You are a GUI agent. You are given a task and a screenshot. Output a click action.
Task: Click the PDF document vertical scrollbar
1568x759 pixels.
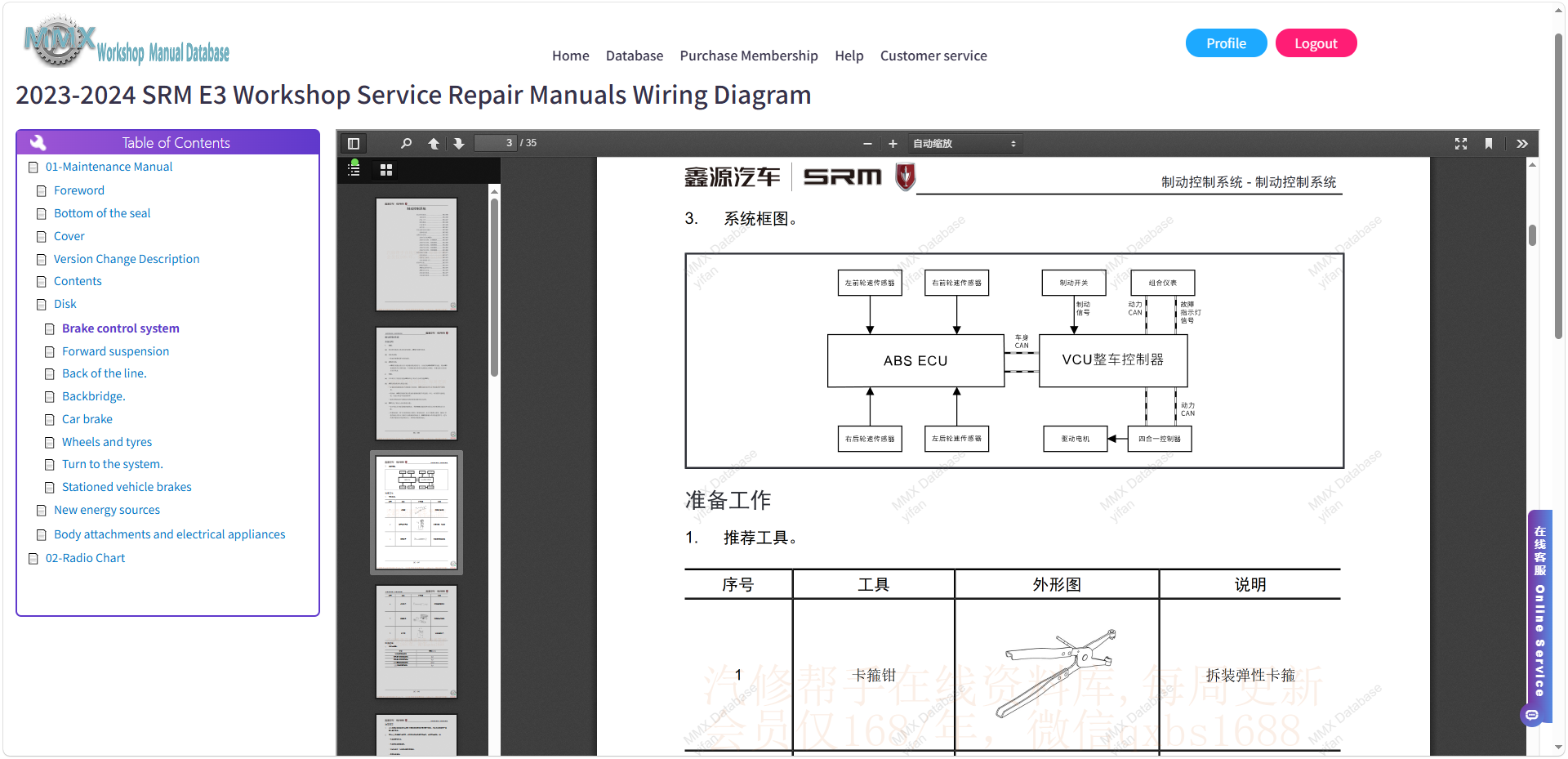pos(1532,235)
